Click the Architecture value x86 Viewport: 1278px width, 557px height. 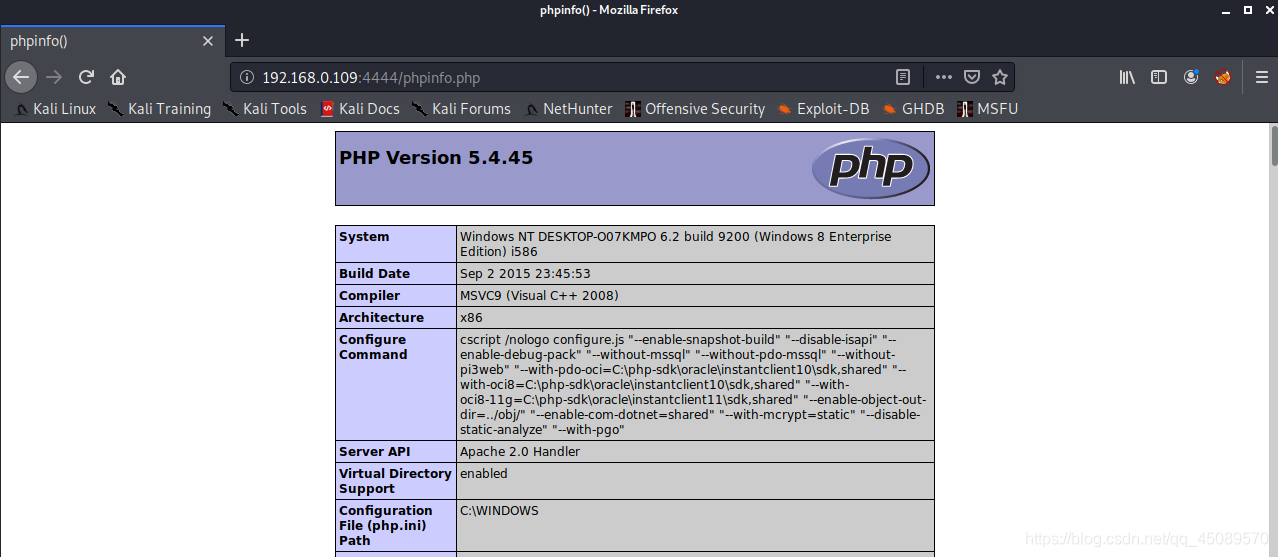tap(471, 318)
